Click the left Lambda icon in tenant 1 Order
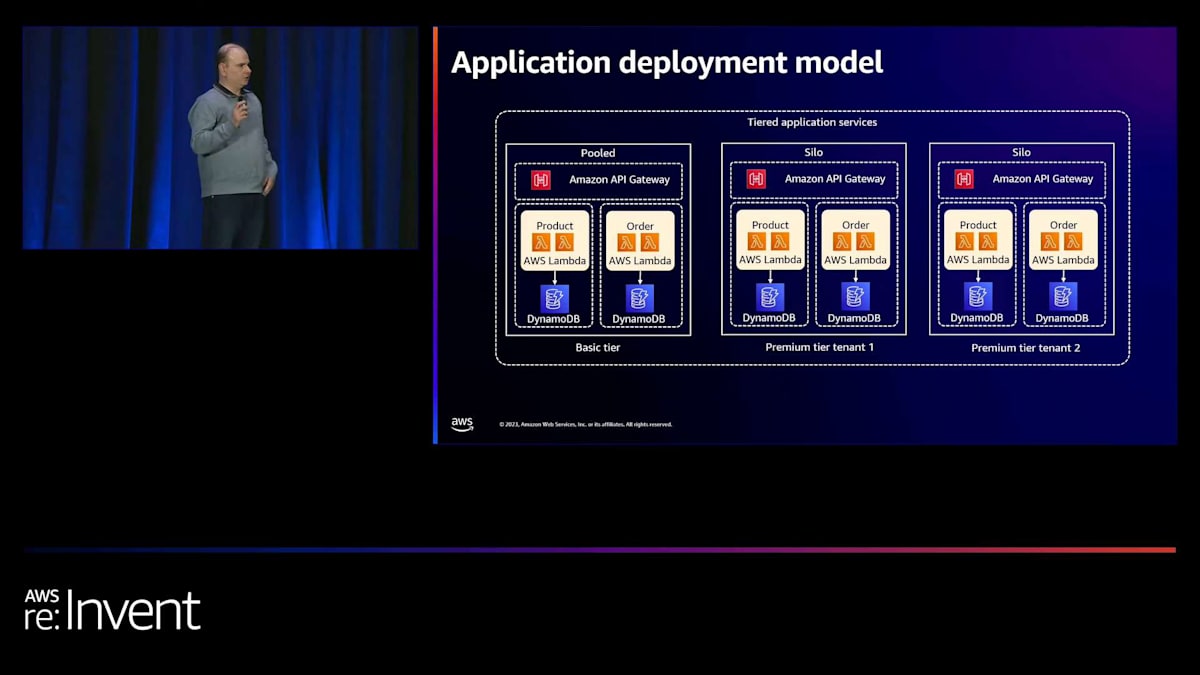1200x675 pixels. [x=843, y=242]
